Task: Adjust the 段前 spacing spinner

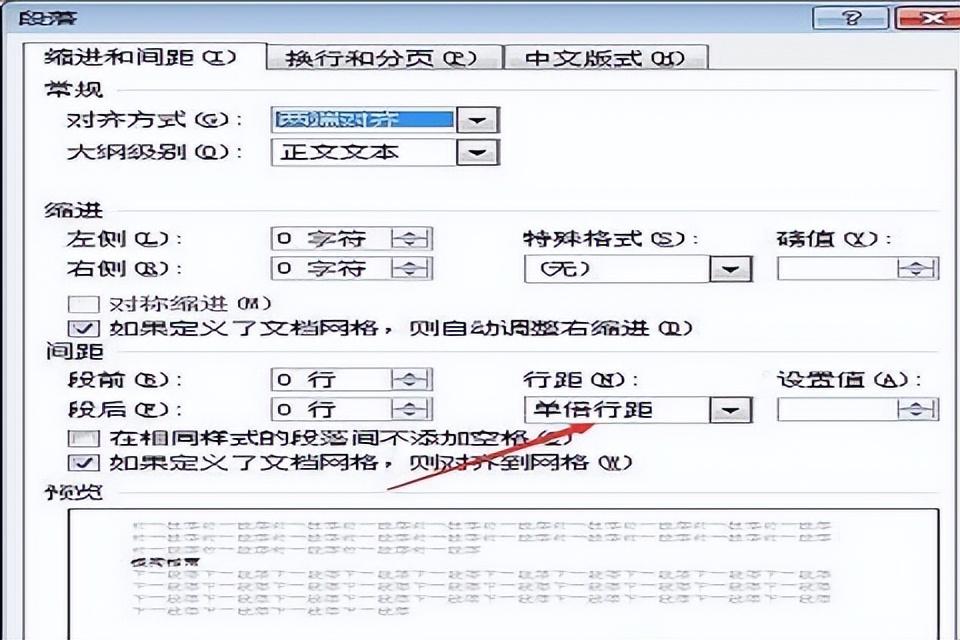Action: [x=411, y=380]
